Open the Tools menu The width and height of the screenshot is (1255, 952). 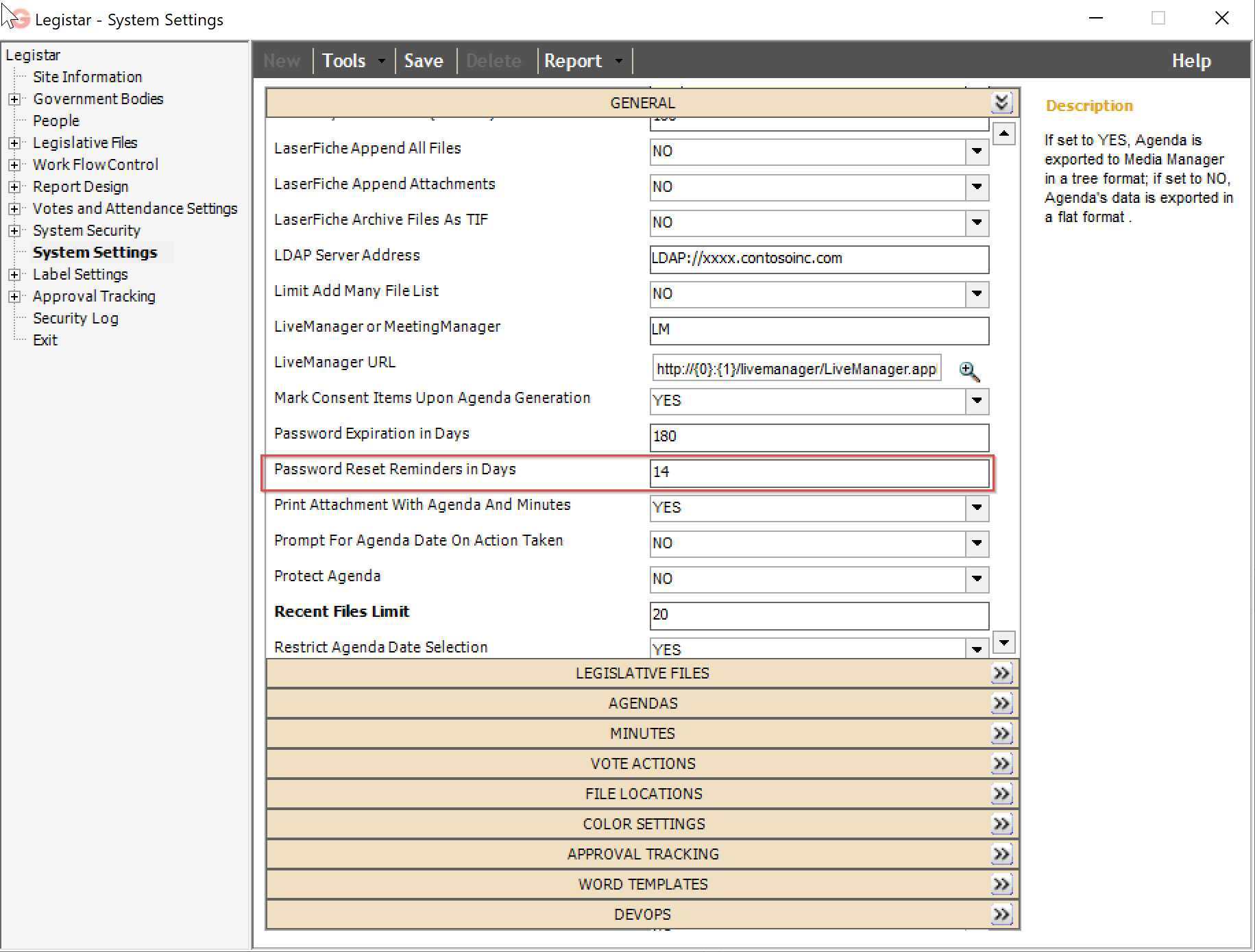point(345,60)
